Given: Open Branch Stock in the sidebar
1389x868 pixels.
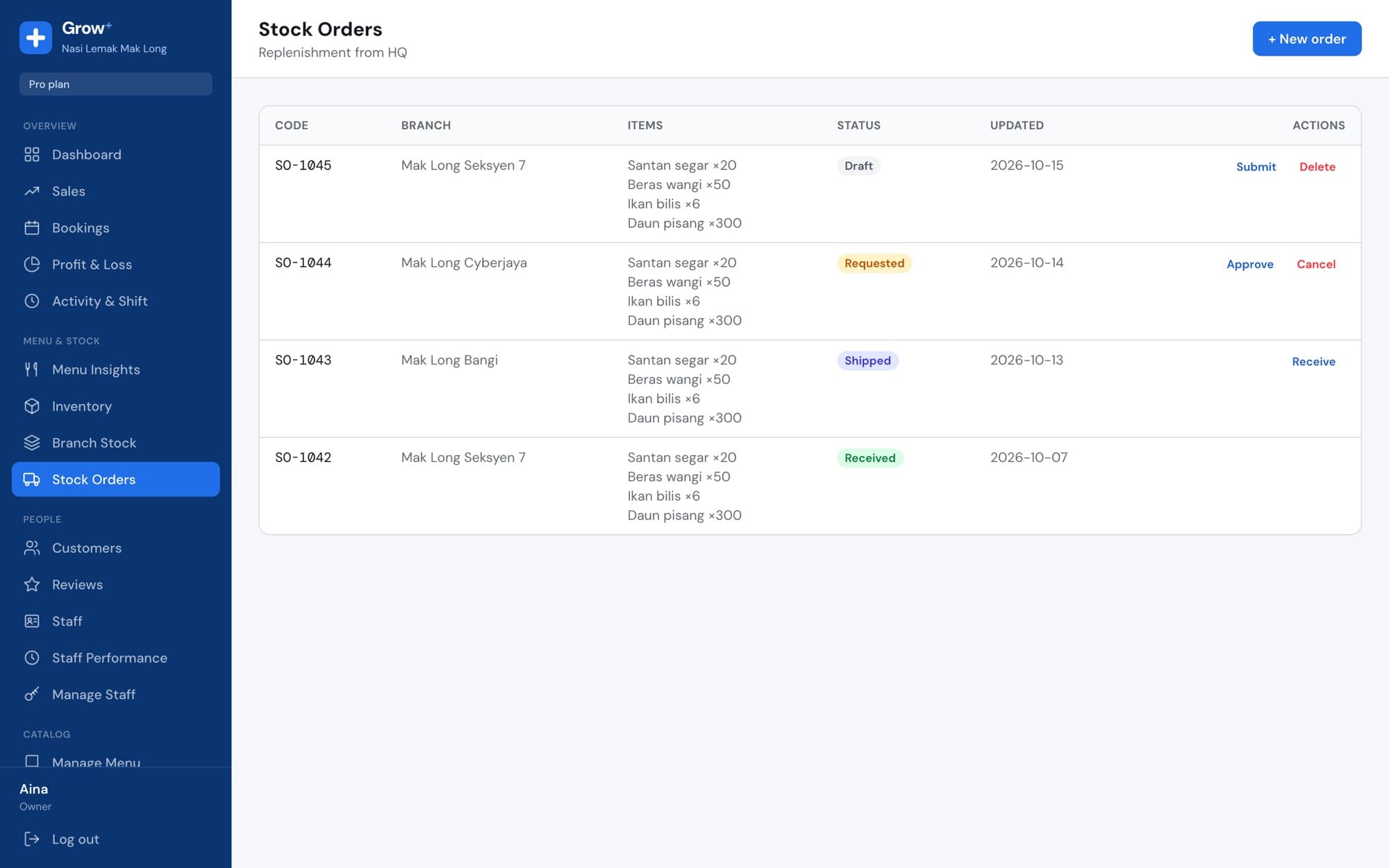Looking at the screenshot, I should click(x=116, y=442).
